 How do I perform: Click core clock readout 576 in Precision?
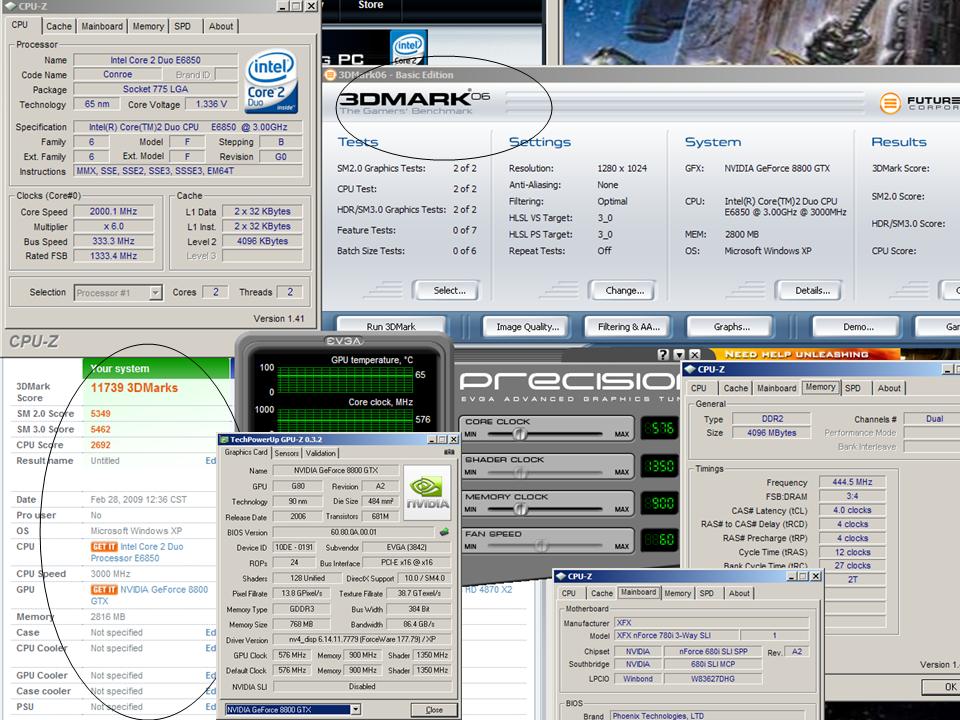pos(660,428)
